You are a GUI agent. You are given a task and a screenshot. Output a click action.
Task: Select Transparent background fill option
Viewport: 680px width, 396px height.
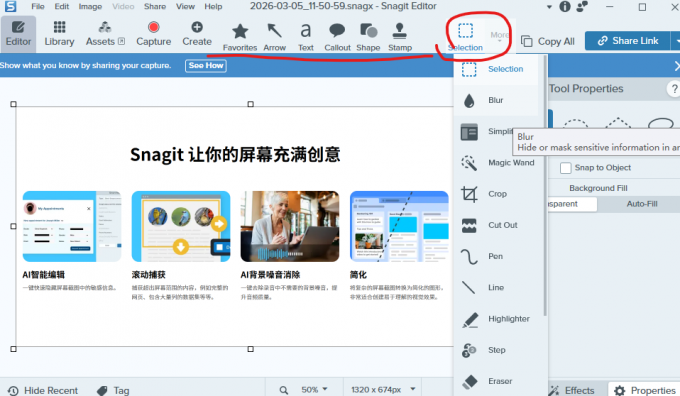click(x=573, y=204)
